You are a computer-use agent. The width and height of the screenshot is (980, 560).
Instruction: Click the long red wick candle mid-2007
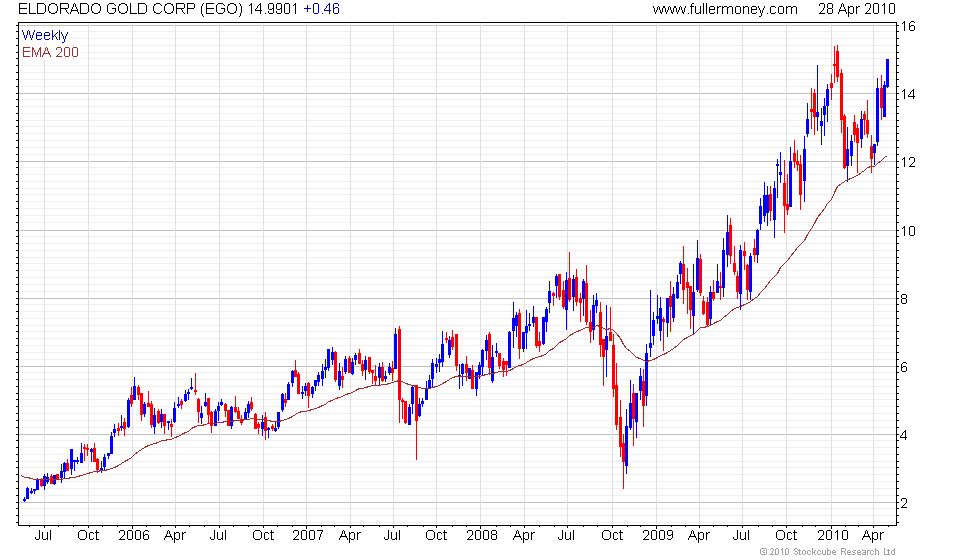(x=417, y=422)
